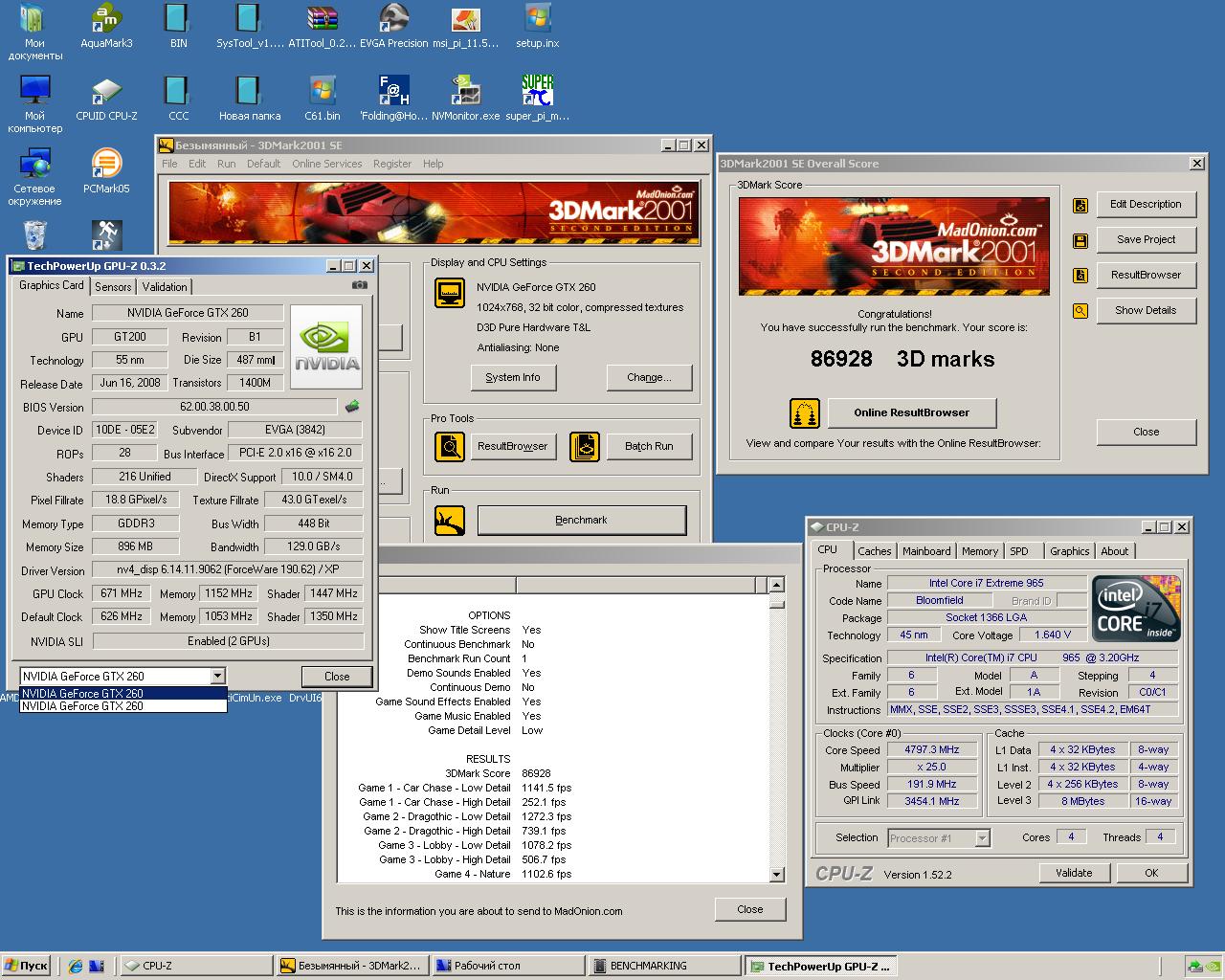Click the BIOS Version field in GPU-Z
The height and width of the screenshot is (980, 1225).
pos(214,407)
